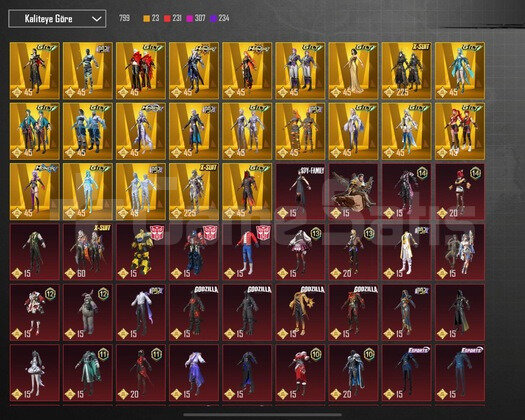
Task: Select the SPY-FAMILY outfit
Action: (300, 192)
